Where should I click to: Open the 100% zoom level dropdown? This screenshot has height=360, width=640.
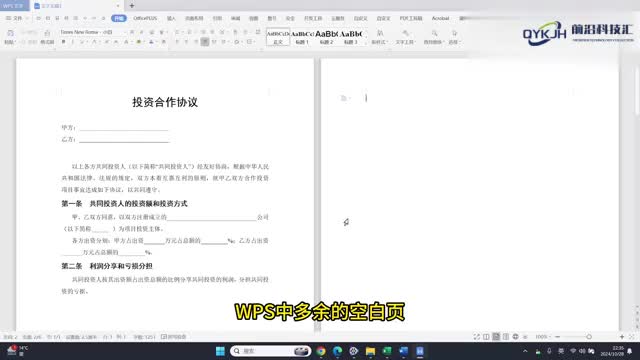(x=542, y=337)
